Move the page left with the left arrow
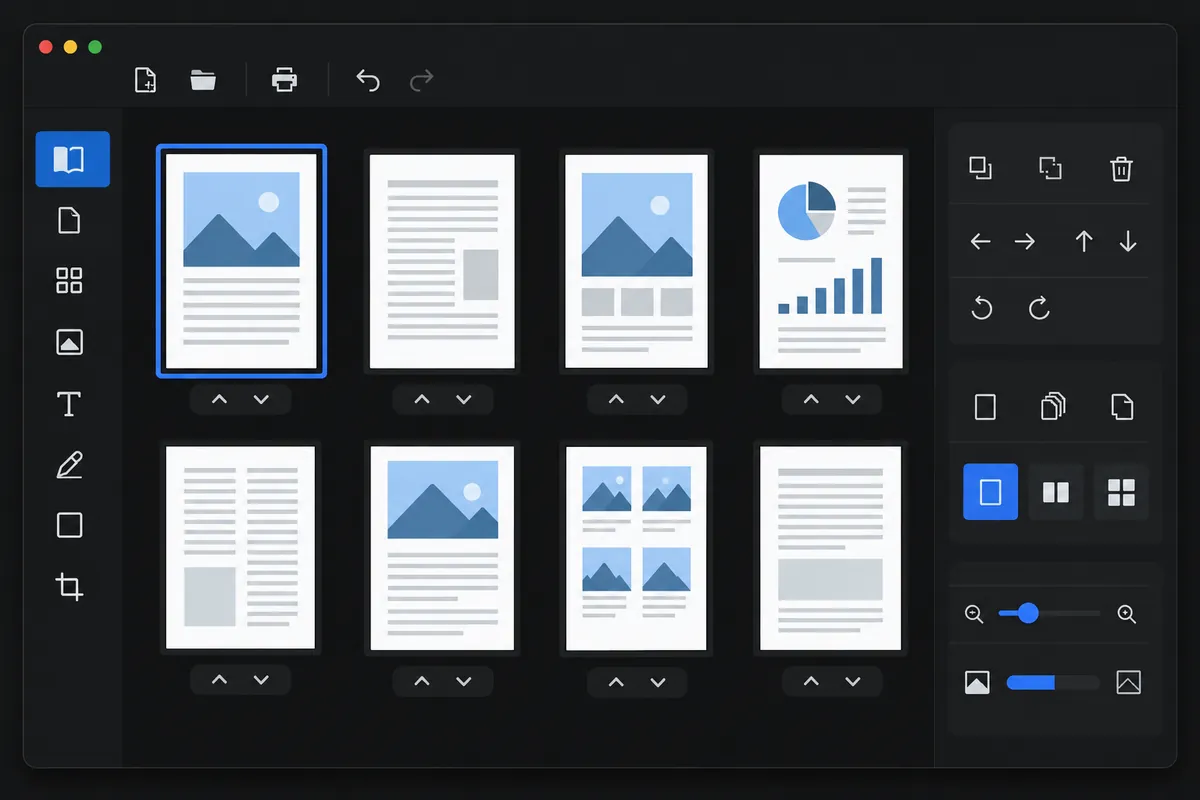Image resolution: width=1200 pixels, height=800 pixels. (x=981, y=241)
